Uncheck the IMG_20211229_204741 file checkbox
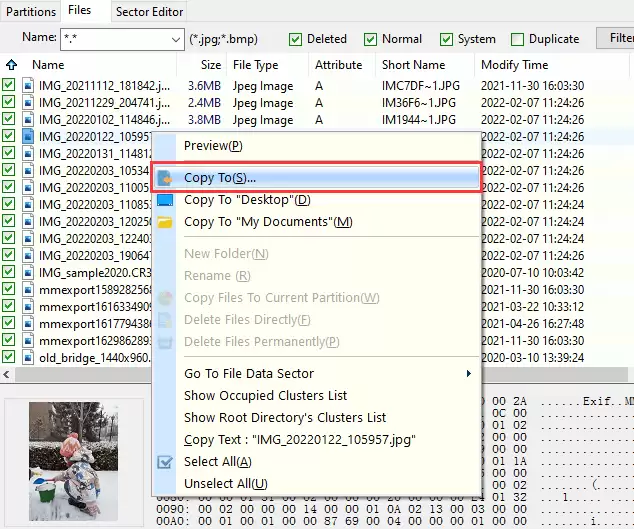Viewport: 634px width, 529px height. (x=9, y=102)
